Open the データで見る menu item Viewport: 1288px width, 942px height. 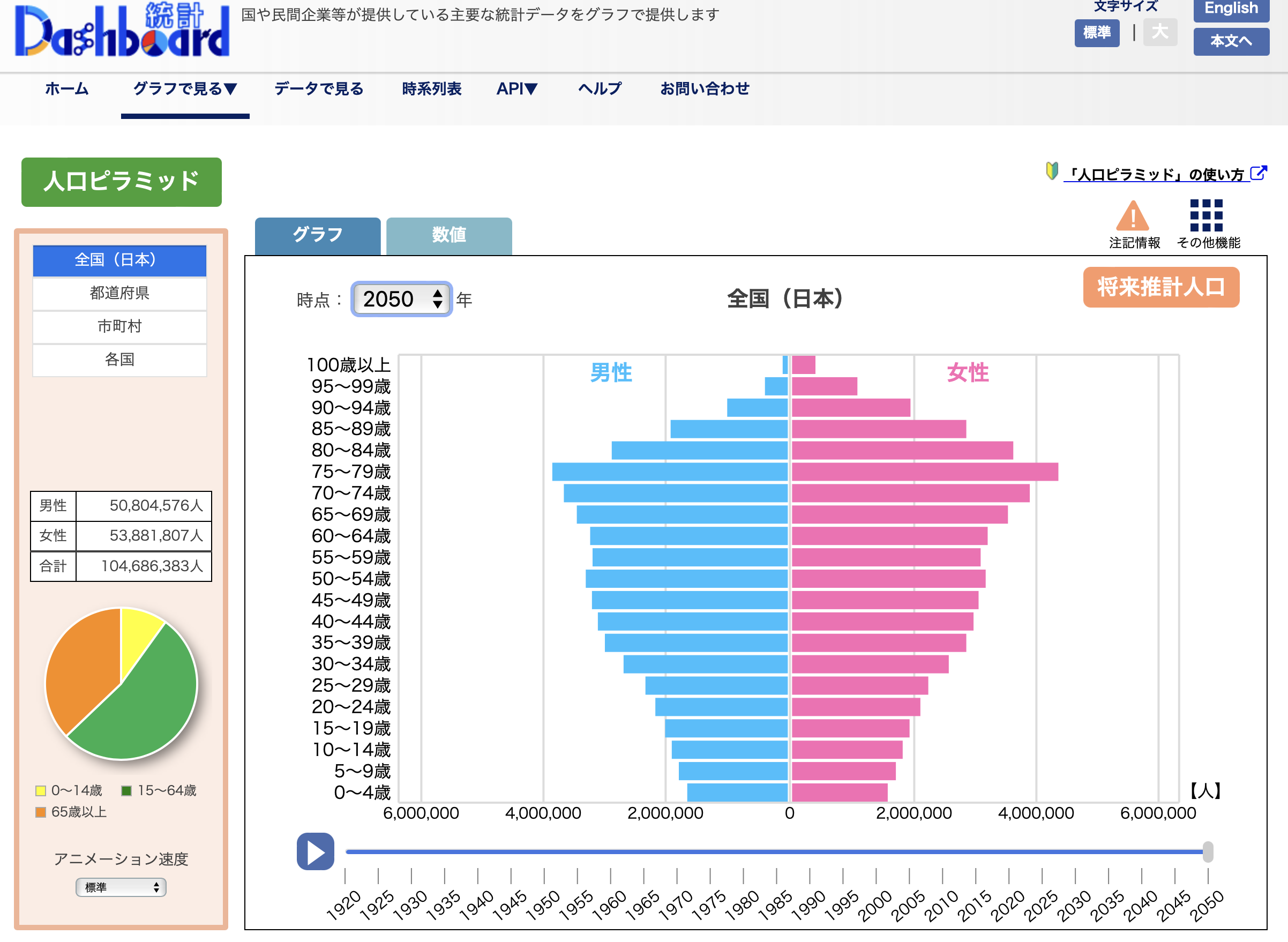point(319,89)
